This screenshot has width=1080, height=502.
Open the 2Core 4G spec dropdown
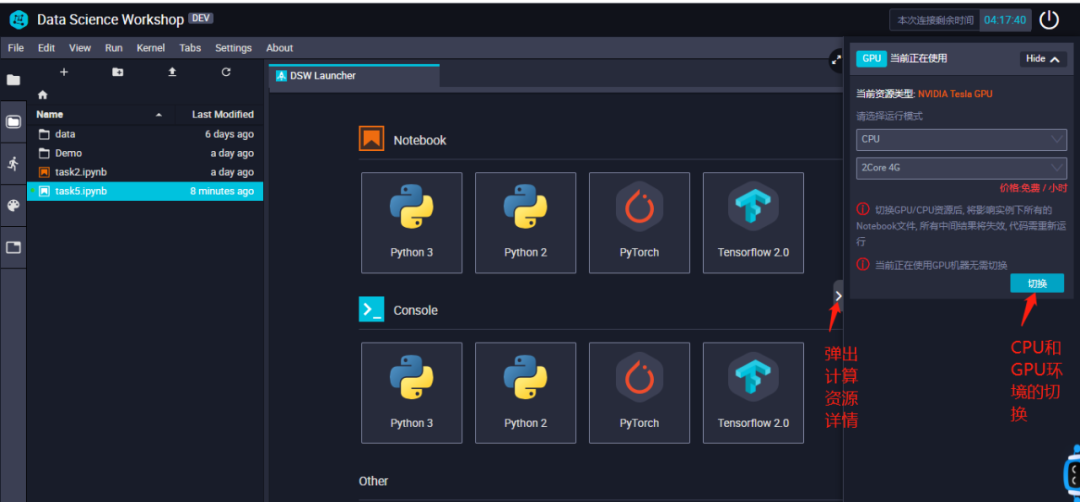(x=961, y=167)
